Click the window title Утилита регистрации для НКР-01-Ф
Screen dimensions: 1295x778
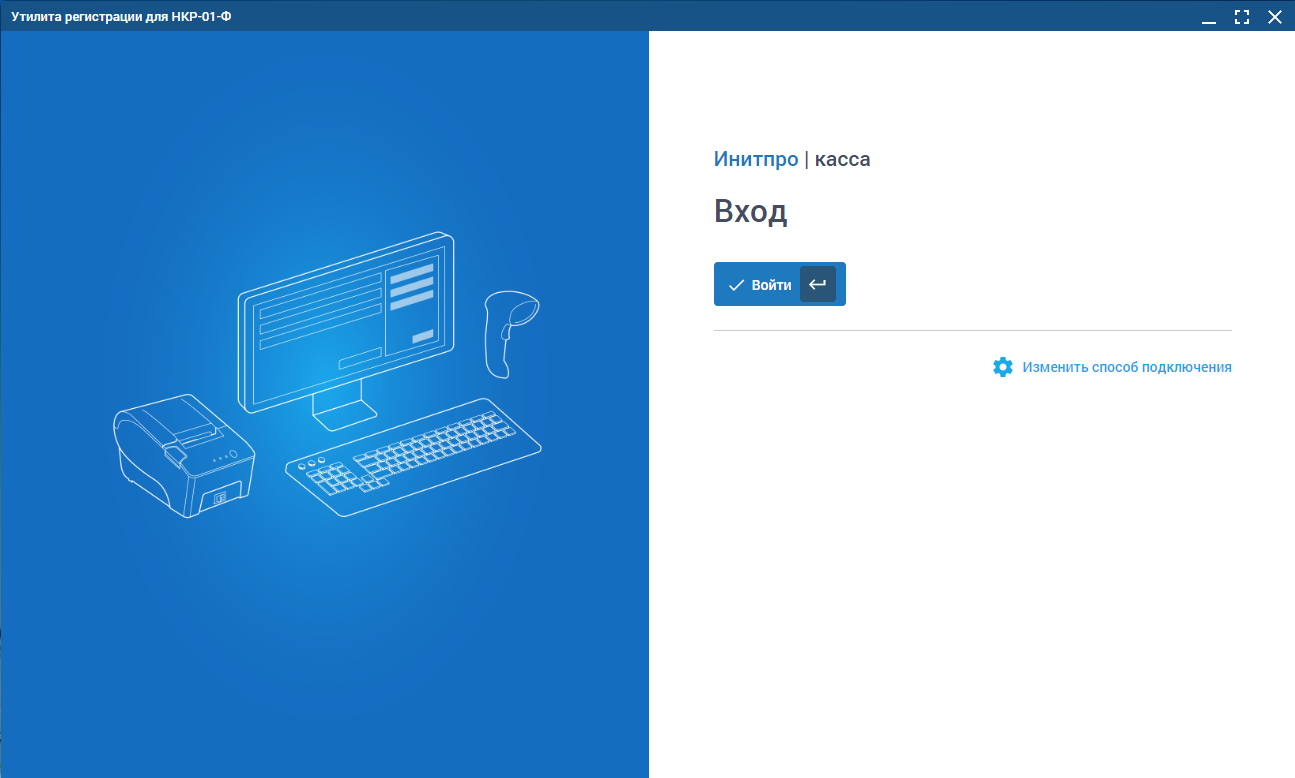tap(121, 16)
